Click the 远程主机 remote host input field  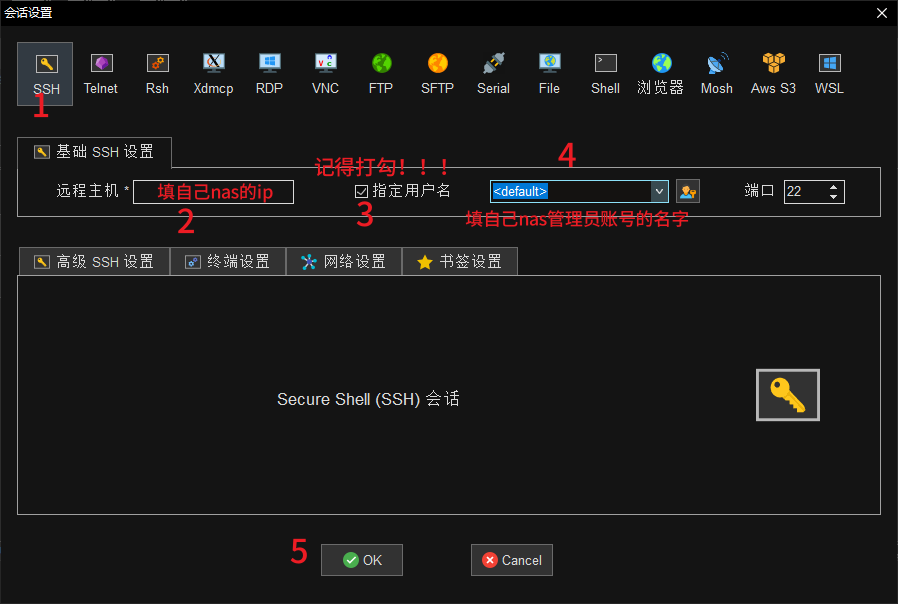(x=214, y=192)
